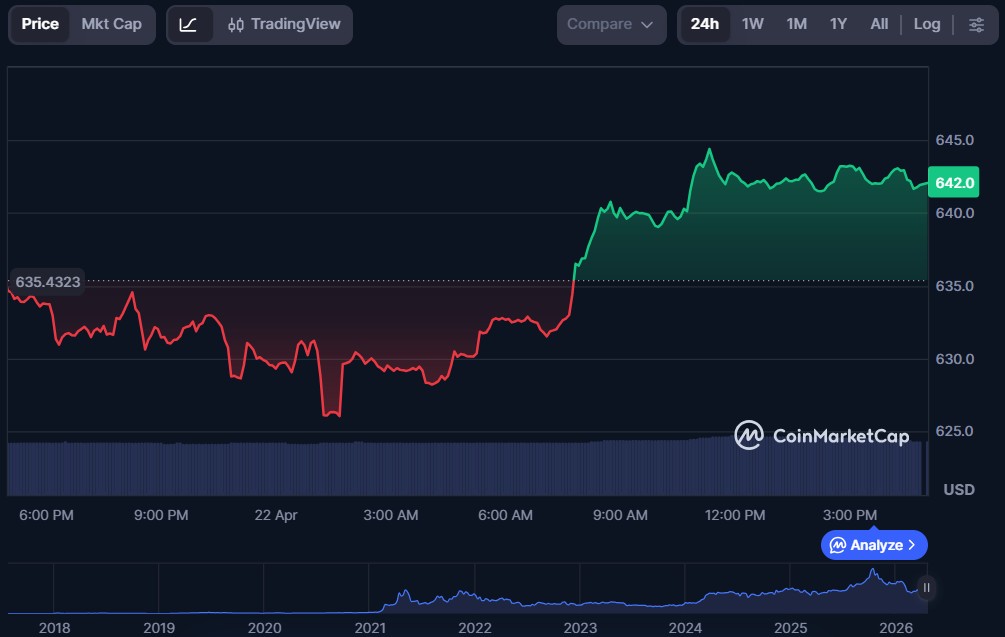The height and width of the screenshot is (637, 1005).
Task: Click the green 642.0 current price tag
Action: pyautogui.click(x=953, y=183)
